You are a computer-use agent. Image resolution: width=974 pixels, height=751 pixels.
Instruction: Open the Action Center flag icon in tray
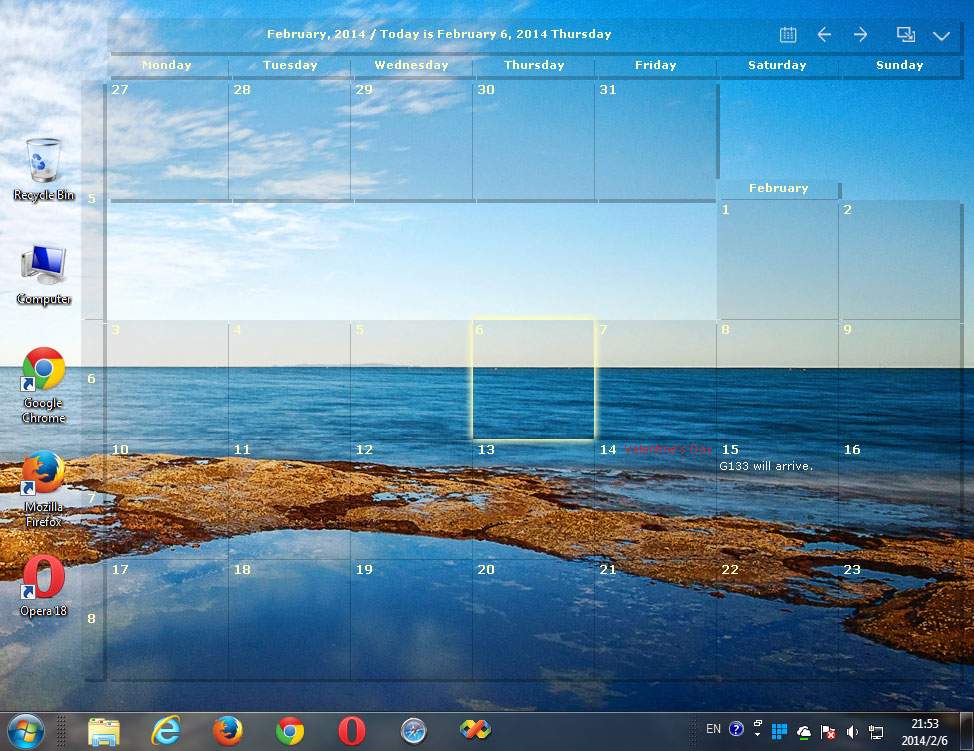[x=827, y=731]
